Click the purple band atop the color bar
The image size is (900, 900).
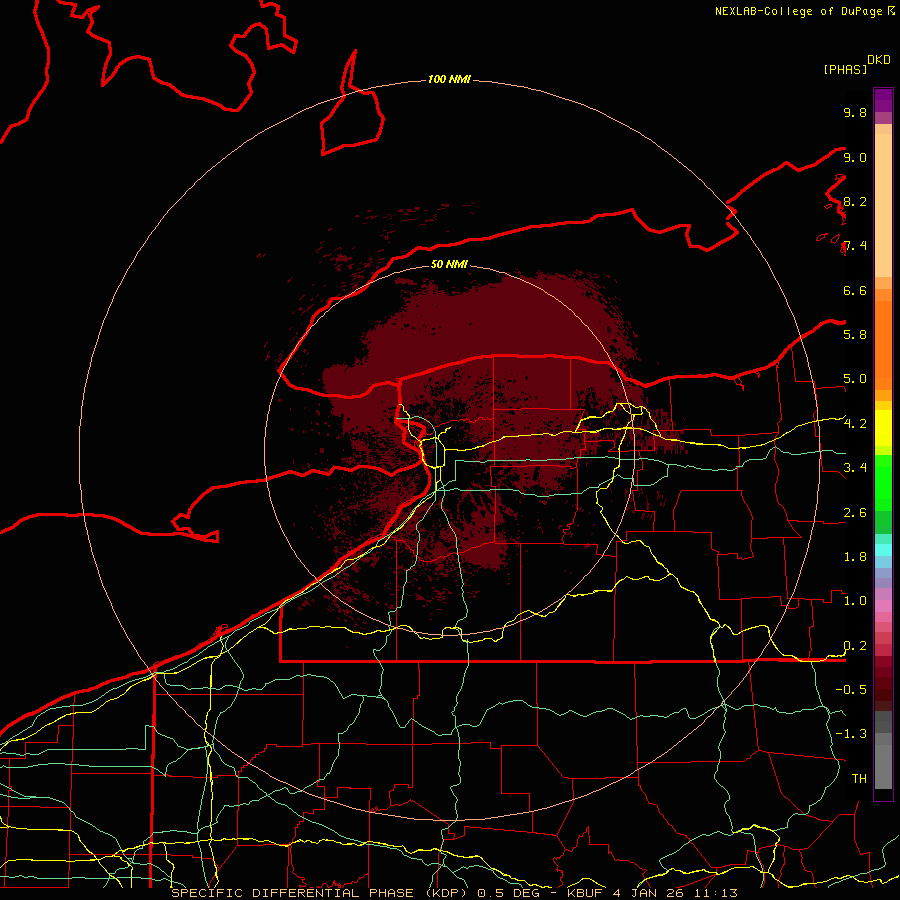883,100
